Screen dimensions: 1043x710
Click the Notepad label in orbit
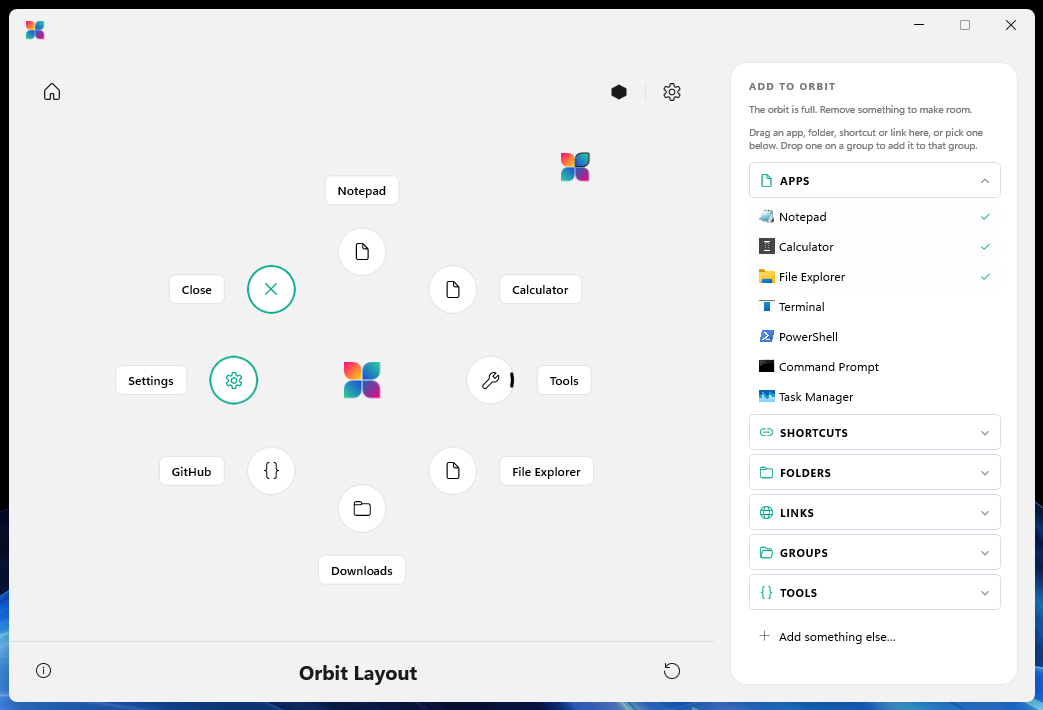pyautogui.click(x=362, y=191)
